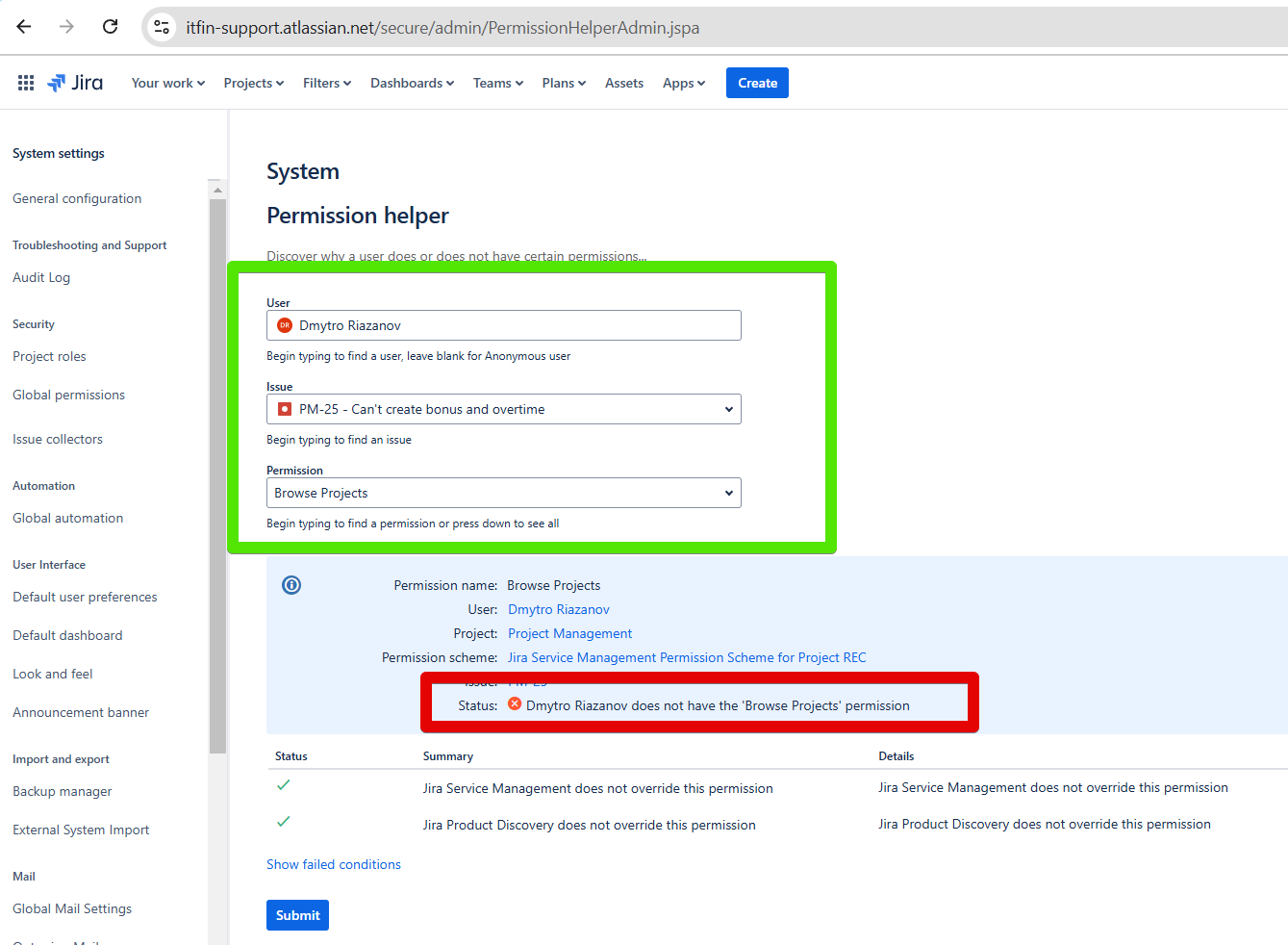Open General configuration in sidebar
Screen dimensions: 1288x945
(x=77, y=198)
